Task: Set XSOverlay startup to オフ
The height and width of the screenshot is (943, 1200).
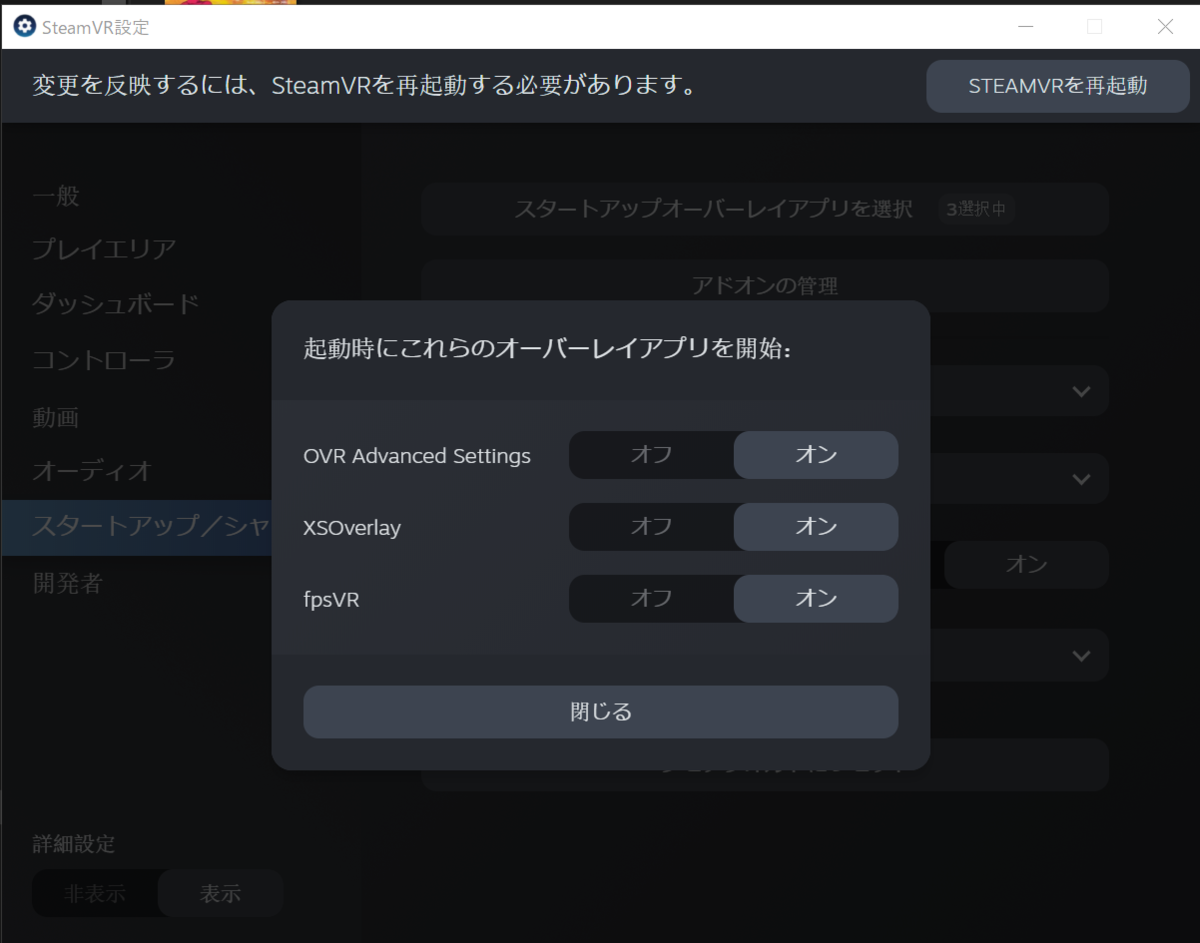Action: pos(651,527)
